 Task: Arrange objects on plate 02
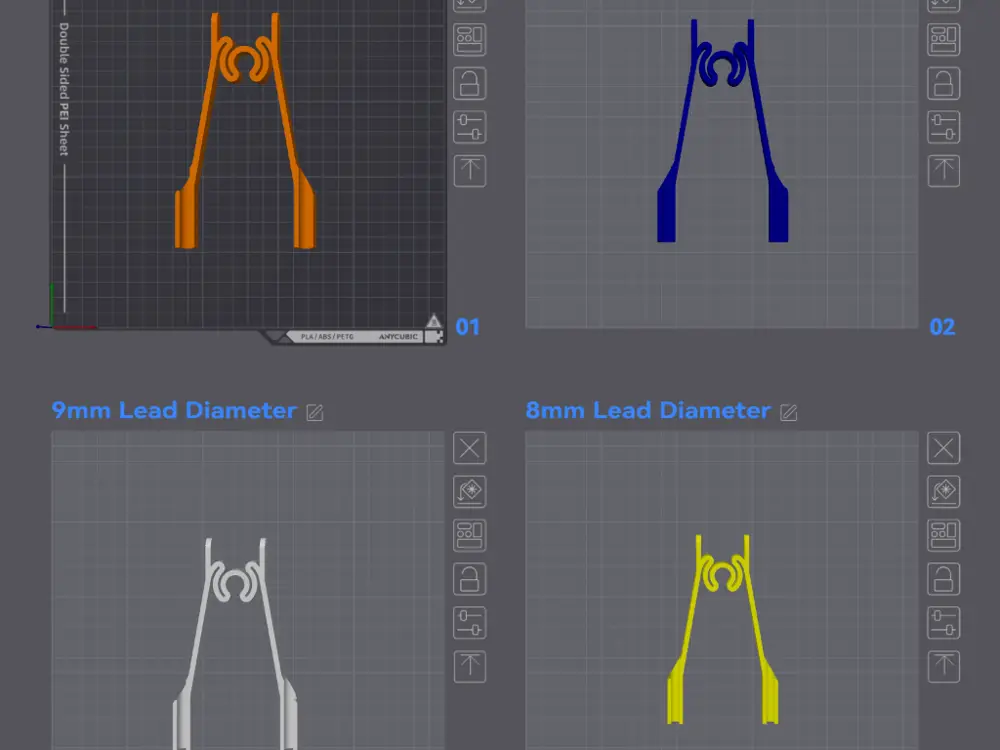click(x=943, y=40)
